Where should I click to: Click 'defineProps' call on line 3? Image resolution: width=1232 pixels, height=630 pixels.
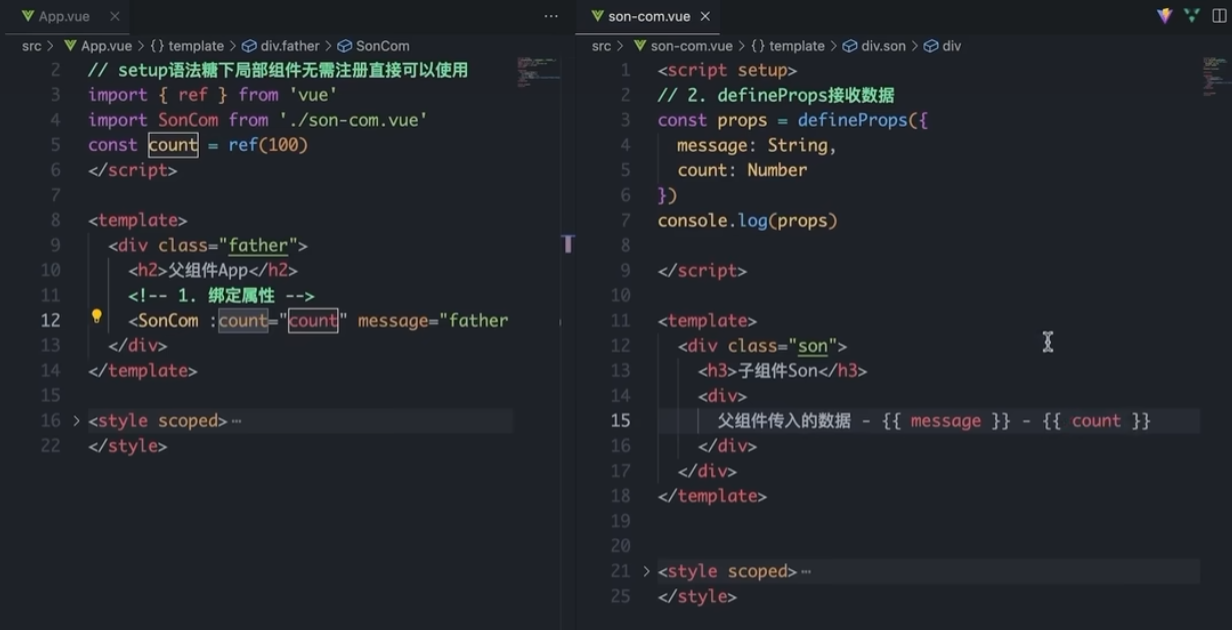(852, 120)
